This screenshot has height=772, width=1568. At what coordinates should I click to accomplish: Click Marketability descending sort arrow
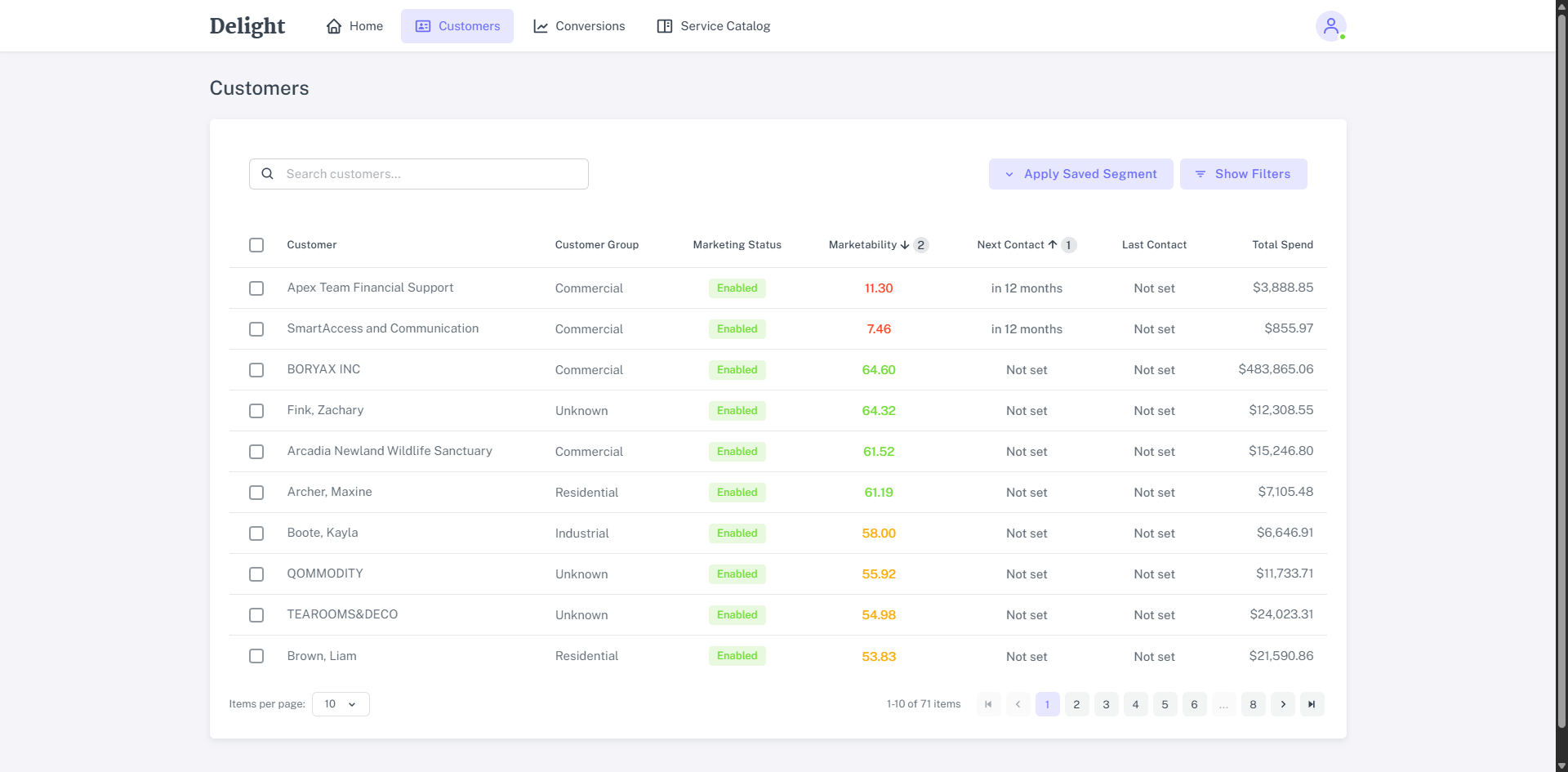tap(905, 245)
